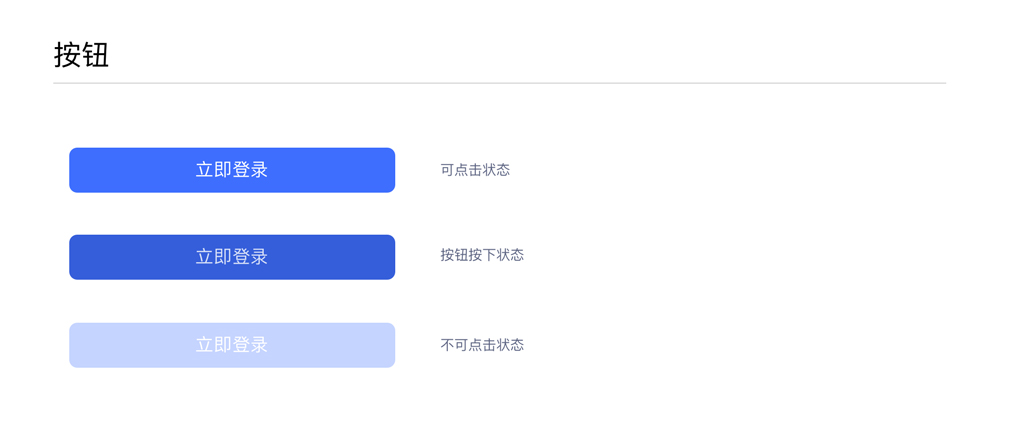The image size is (1024, 436).
Task: Click the pressed-state login button in middle
Action: coord(232,257)
